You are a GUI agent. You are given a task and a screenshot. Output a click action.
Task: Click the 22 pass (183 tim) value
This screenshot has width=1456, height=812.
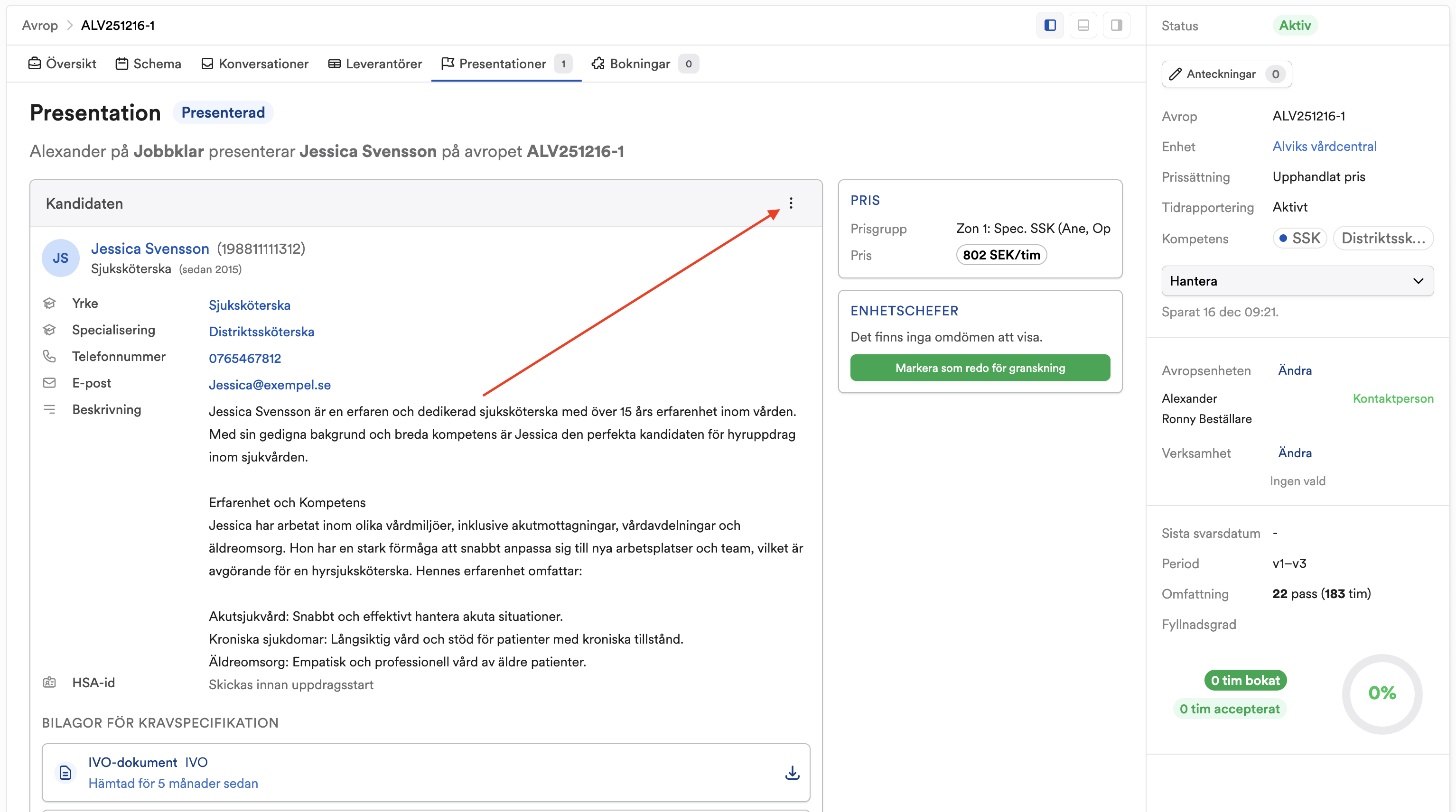coord(1322,594)
